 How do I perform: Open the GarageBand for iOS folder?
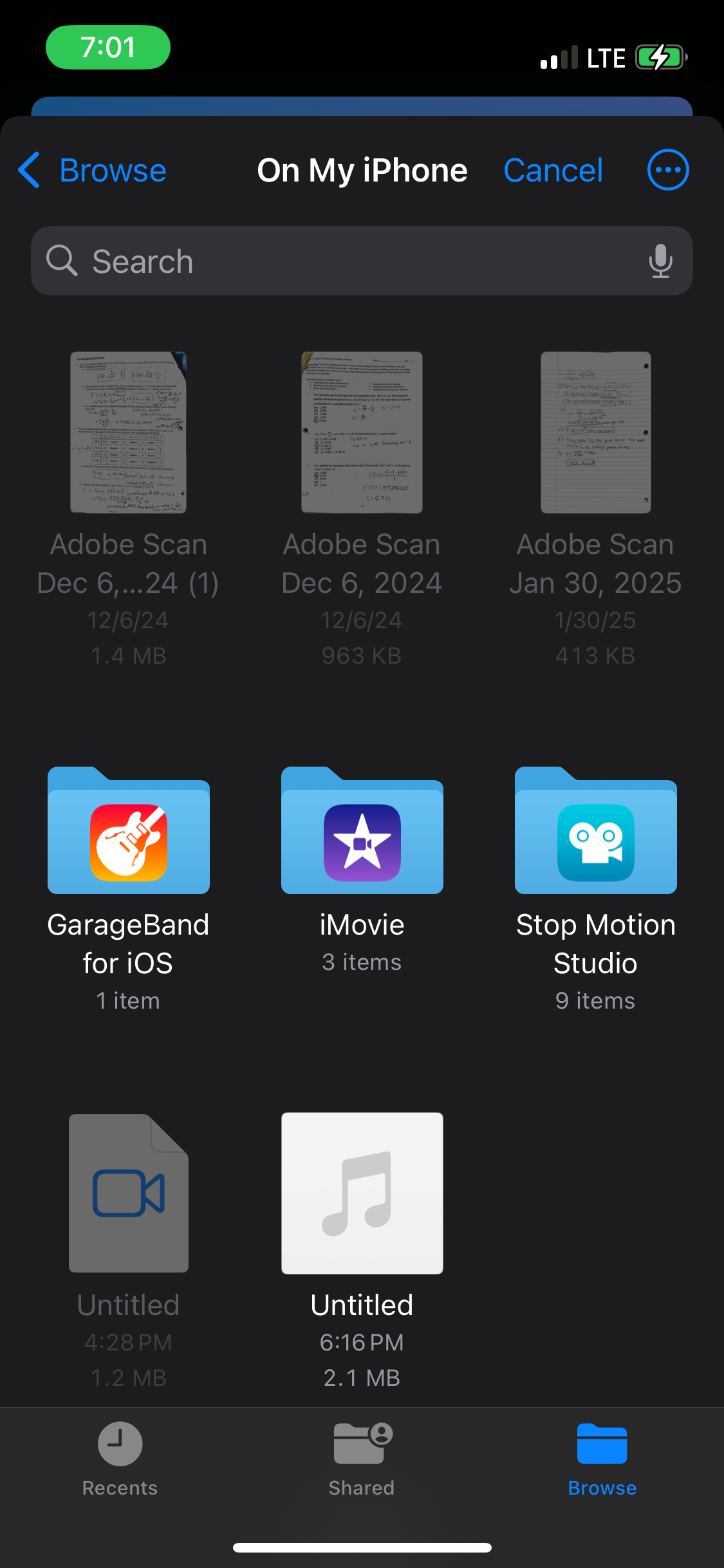click(x=129, y=830)
